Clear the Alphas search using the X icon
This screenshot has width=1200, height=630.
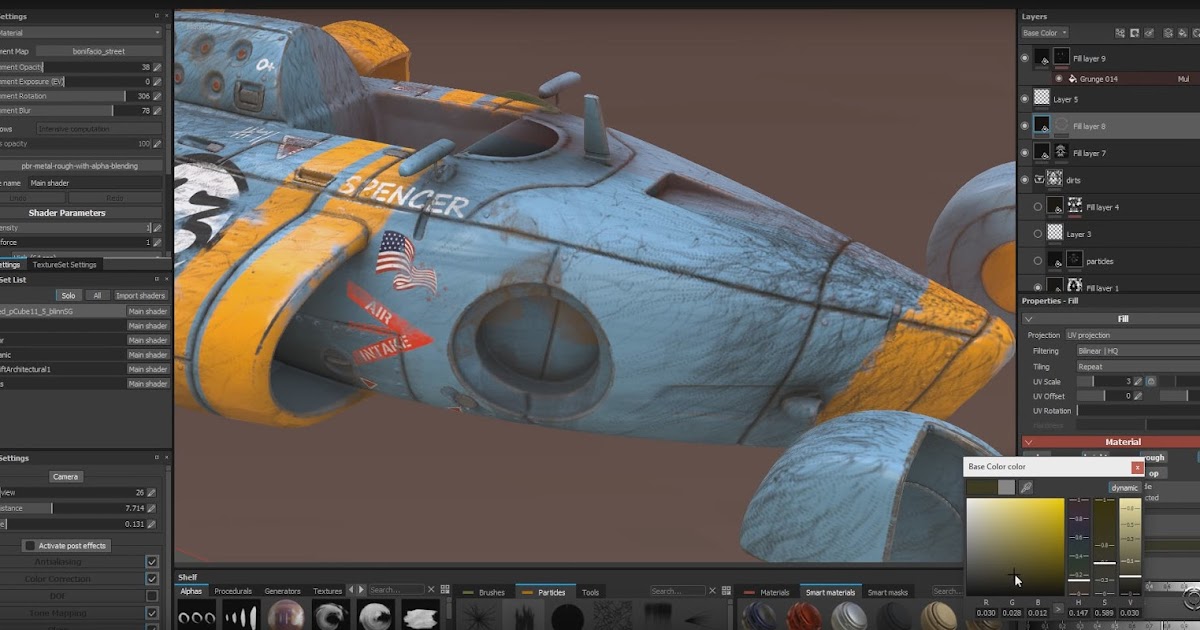coord(431,589)
